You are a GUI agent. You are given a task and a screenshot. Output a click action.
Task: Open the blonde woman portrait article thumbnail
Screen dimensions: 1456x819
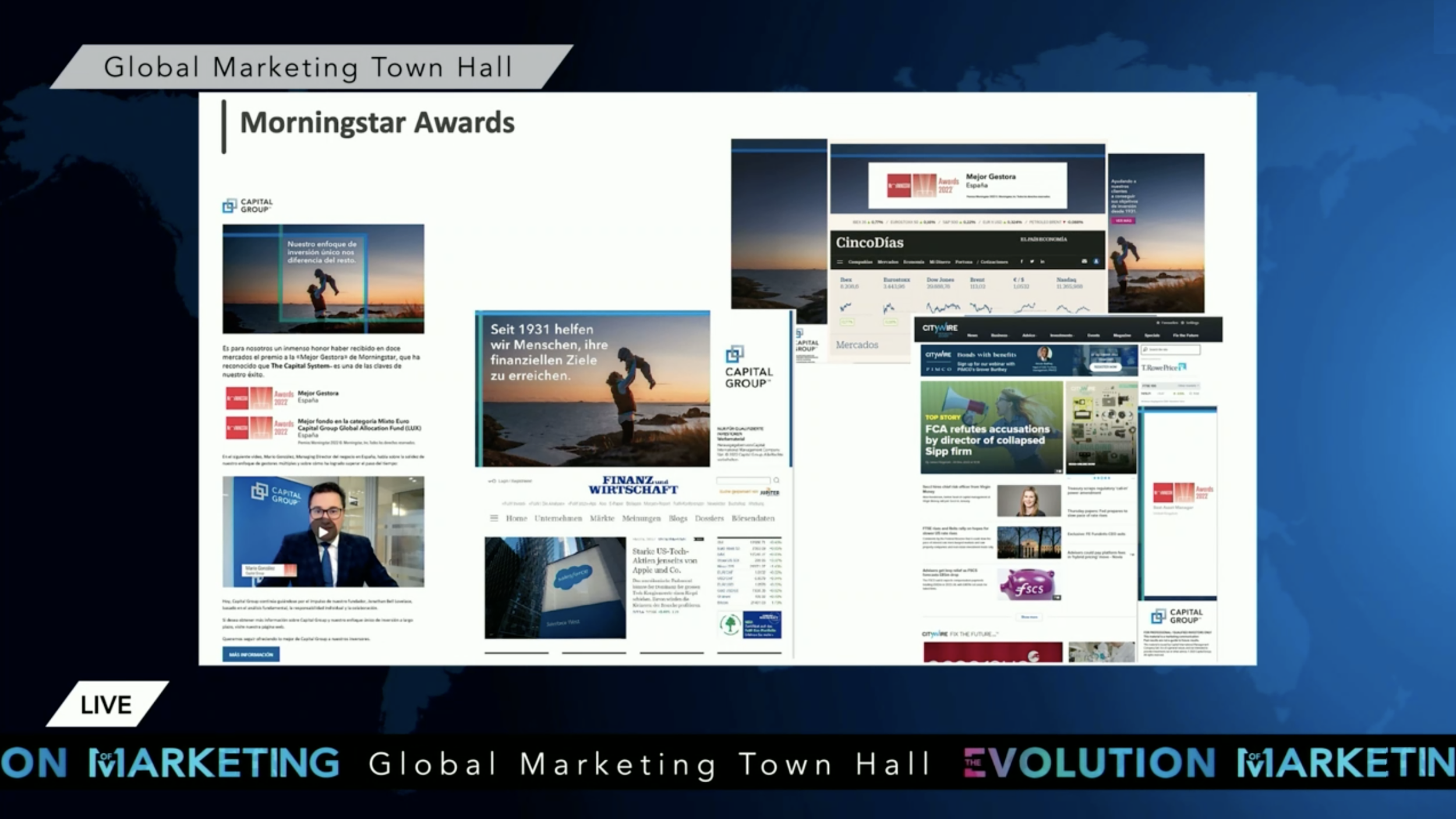[x=1029, y=501]
